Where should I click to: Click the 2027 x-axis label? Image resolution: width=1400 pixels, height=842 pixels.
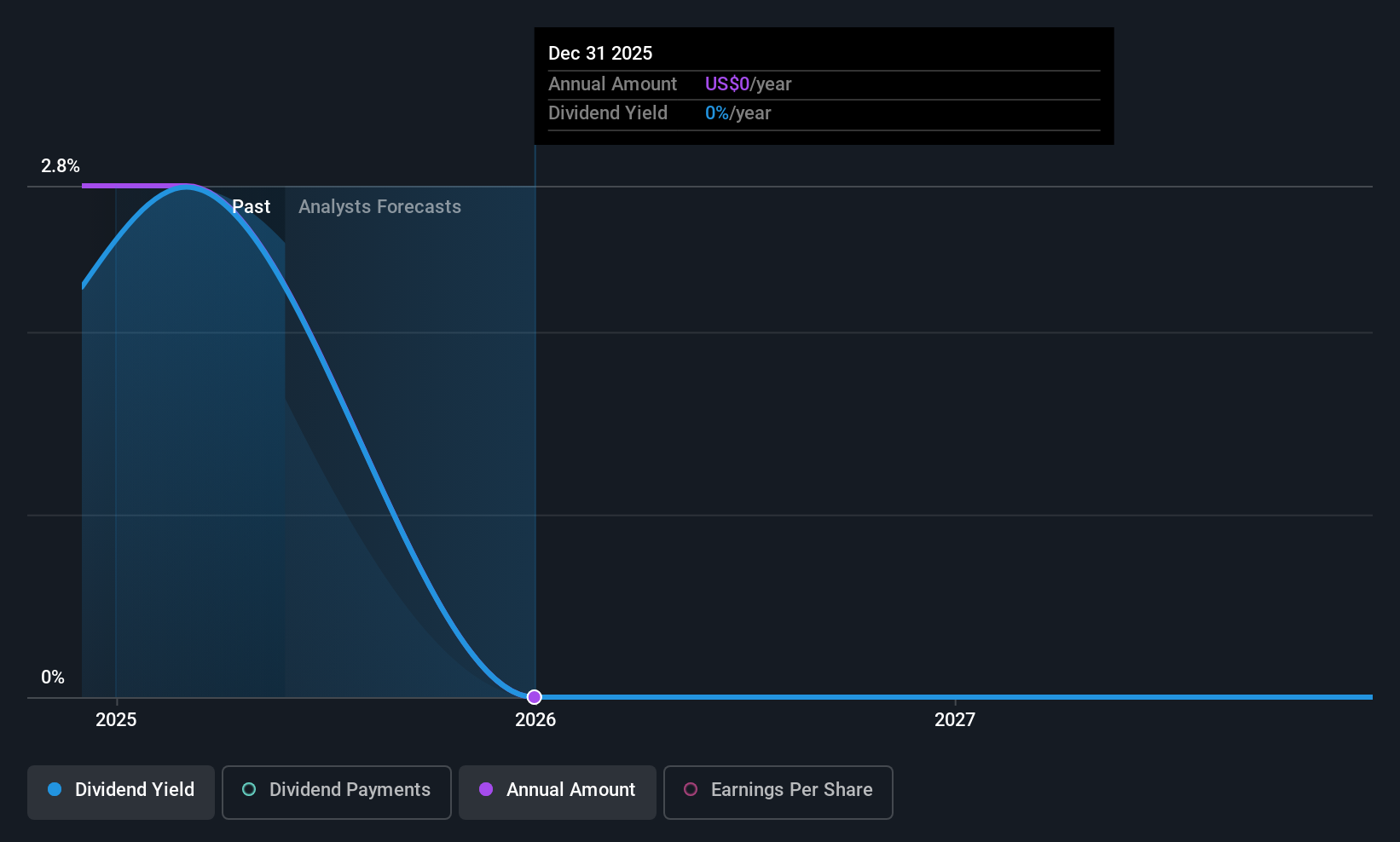[955, 719]
